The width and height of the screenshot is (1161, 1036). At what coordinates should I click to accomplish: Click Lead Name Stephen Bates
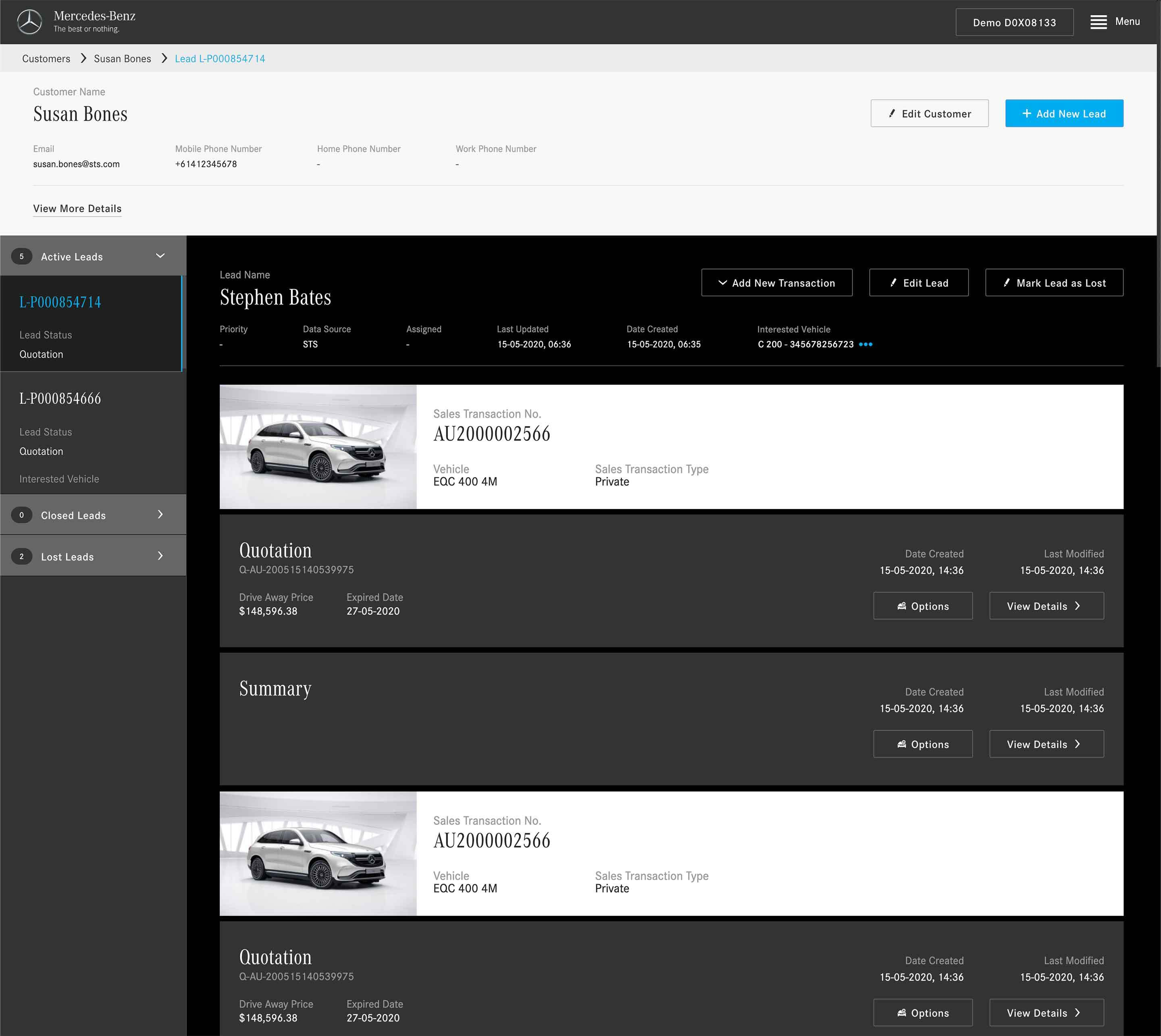point(276,297)
